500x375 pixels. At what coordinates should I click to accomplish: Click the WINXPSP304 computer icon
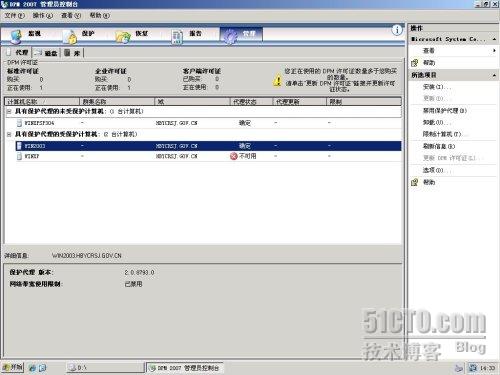coord(19,123)
